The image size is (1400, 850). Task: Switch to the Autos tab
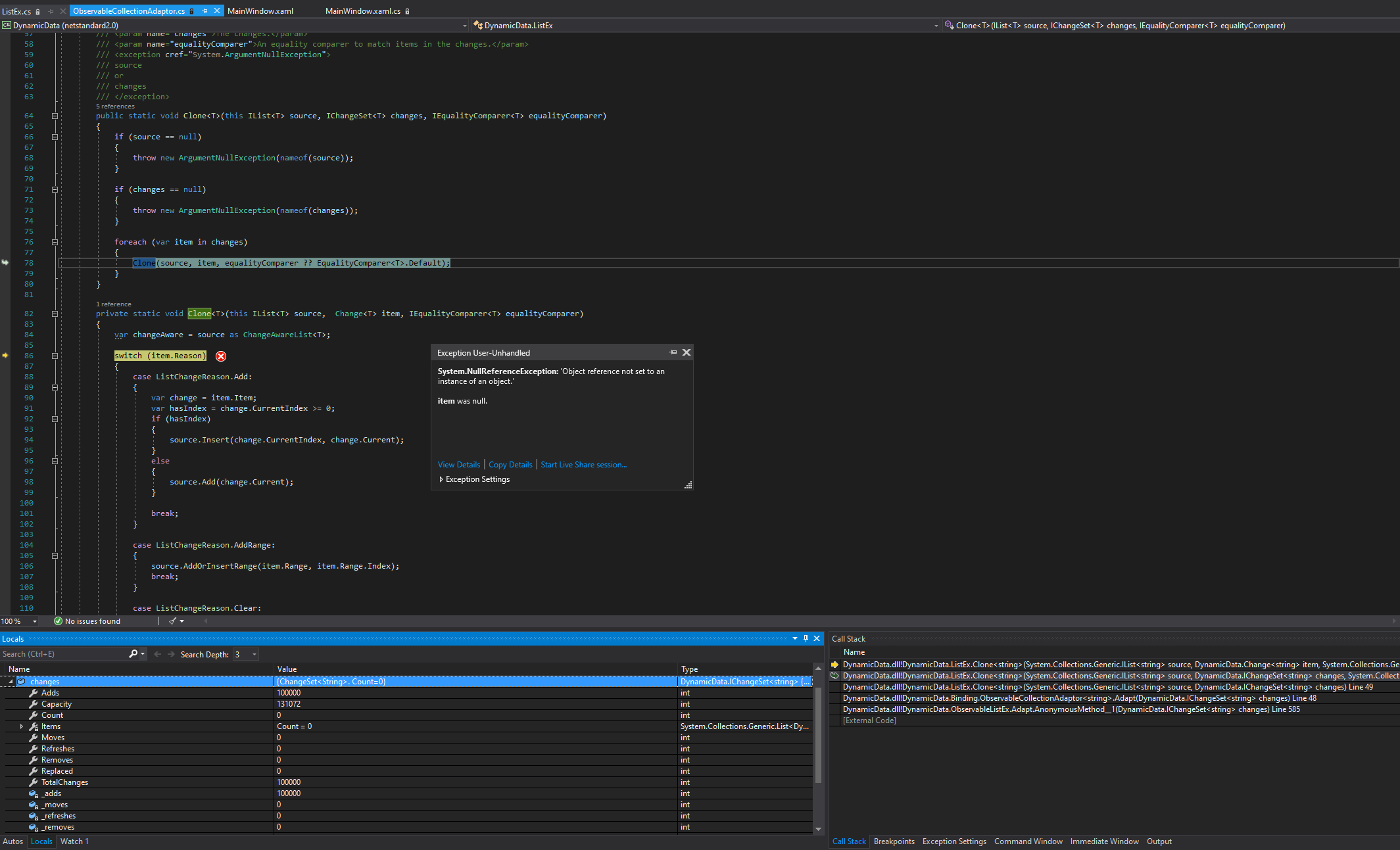coord(12,841)
